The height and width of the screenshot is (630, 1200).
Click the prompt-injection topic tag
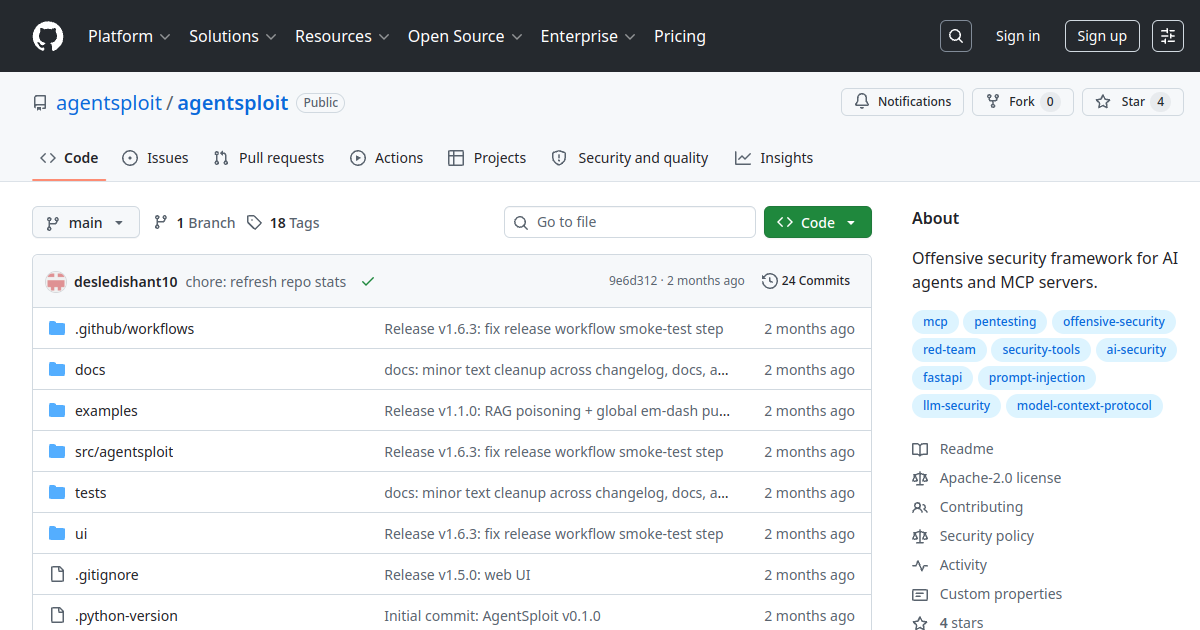pos(1037,378)
